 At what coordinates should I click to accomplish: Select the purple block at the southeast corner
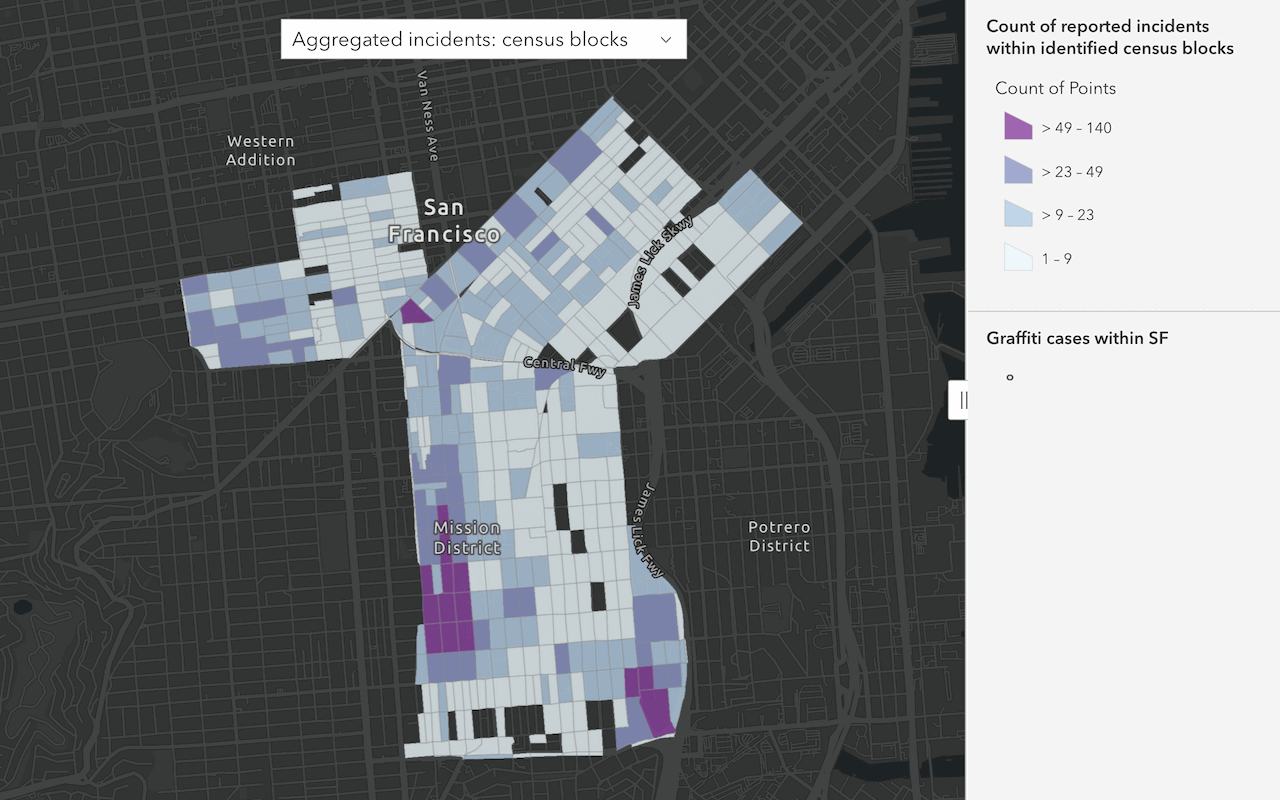(655, 710)
